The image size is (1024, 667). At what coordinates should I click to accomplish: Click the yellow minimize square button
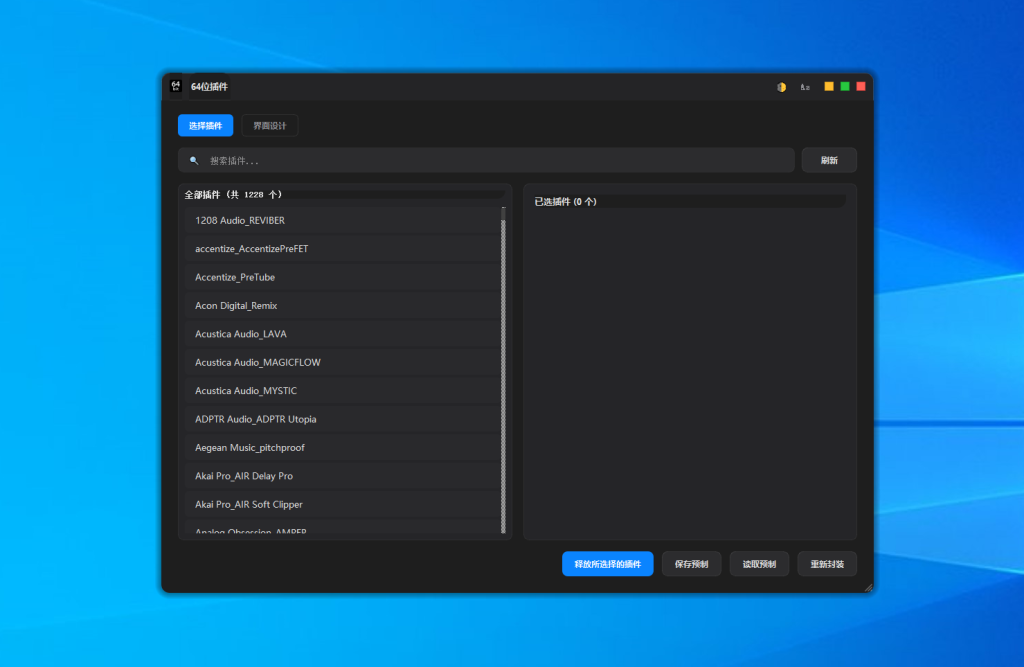coord(829,86)
